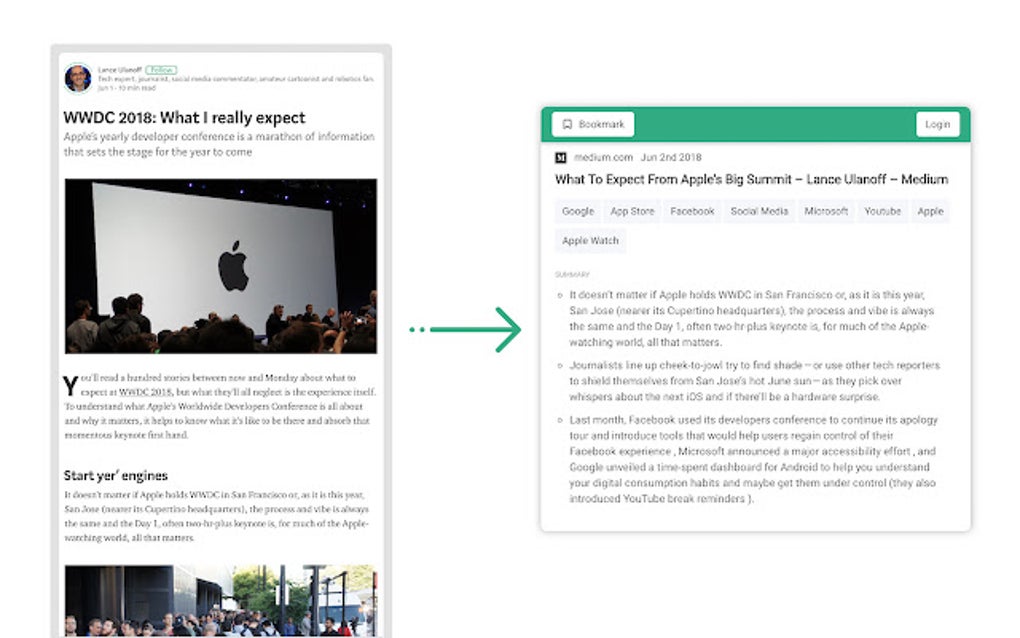Select the App Store tag
Image resolution: width=1020 pixels, height=638 pixels.
click(632, 211)
